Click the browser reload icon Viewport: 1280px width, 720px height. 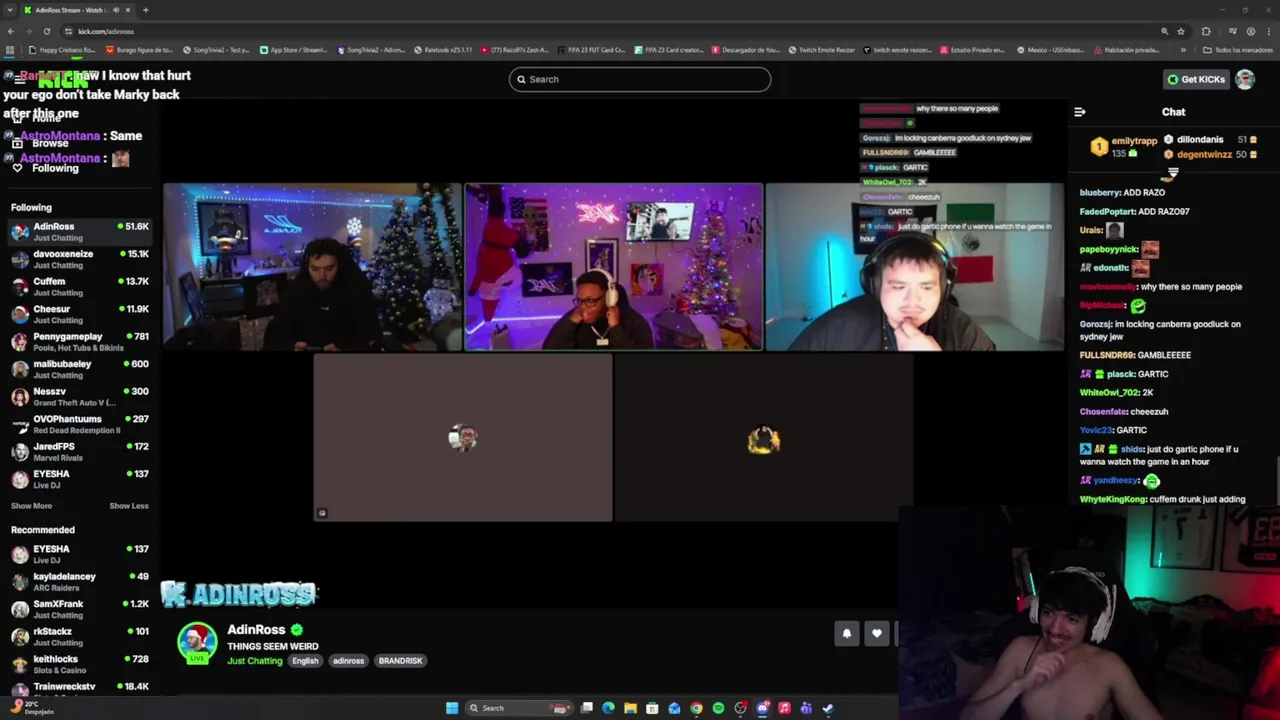pos(49,31)
